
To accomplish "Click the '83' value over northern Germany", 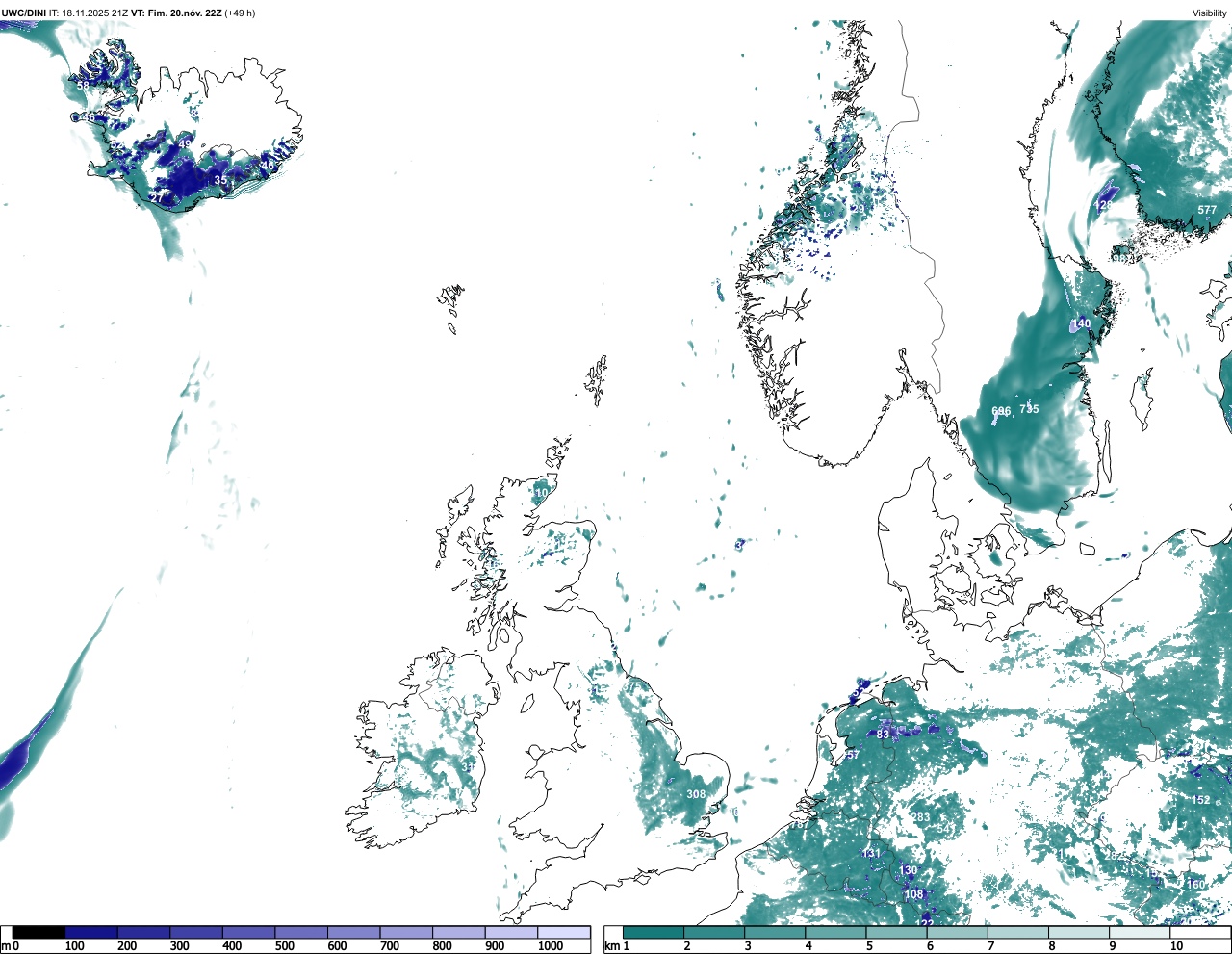I will [883, 735].
